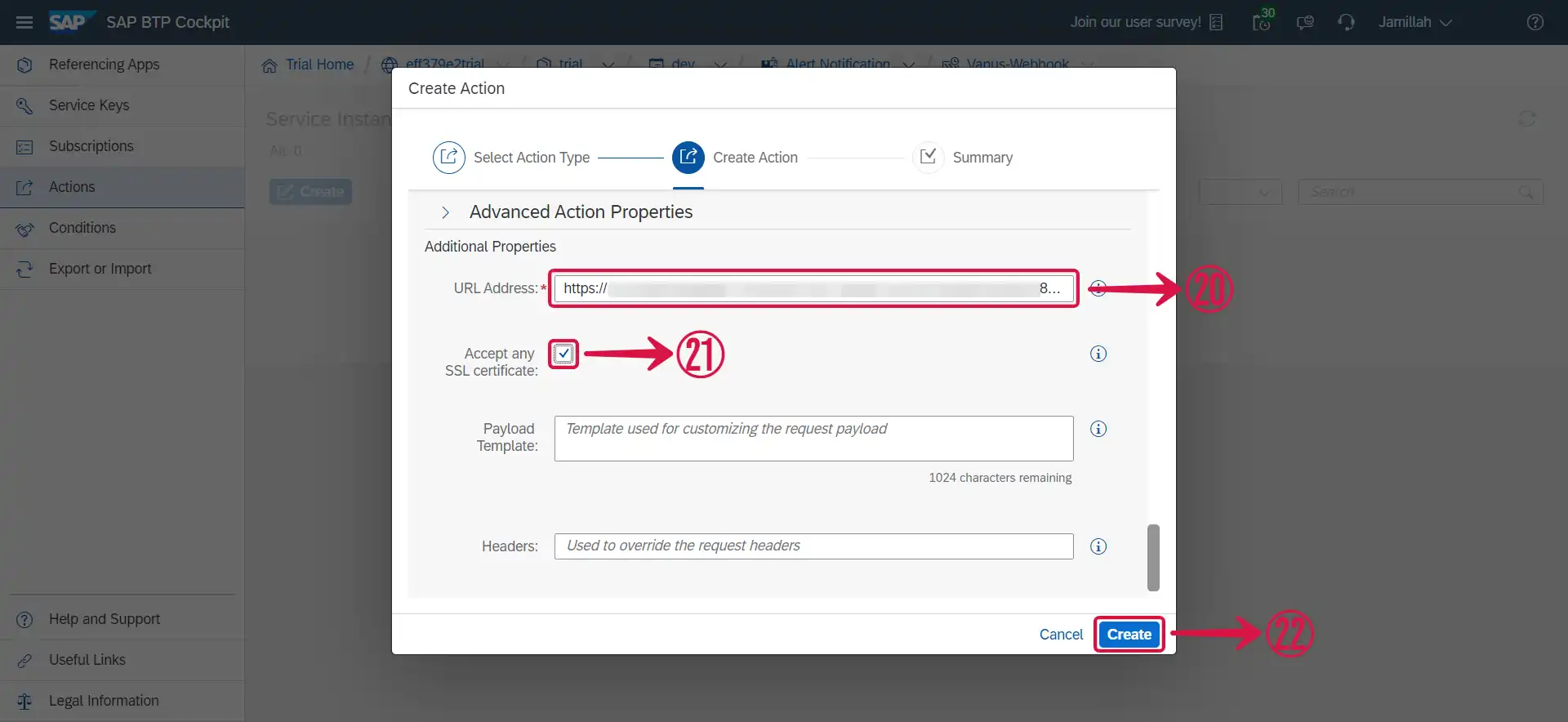
Task: Click the refresh icon in Service Instance page
Action: (1526, 119)
